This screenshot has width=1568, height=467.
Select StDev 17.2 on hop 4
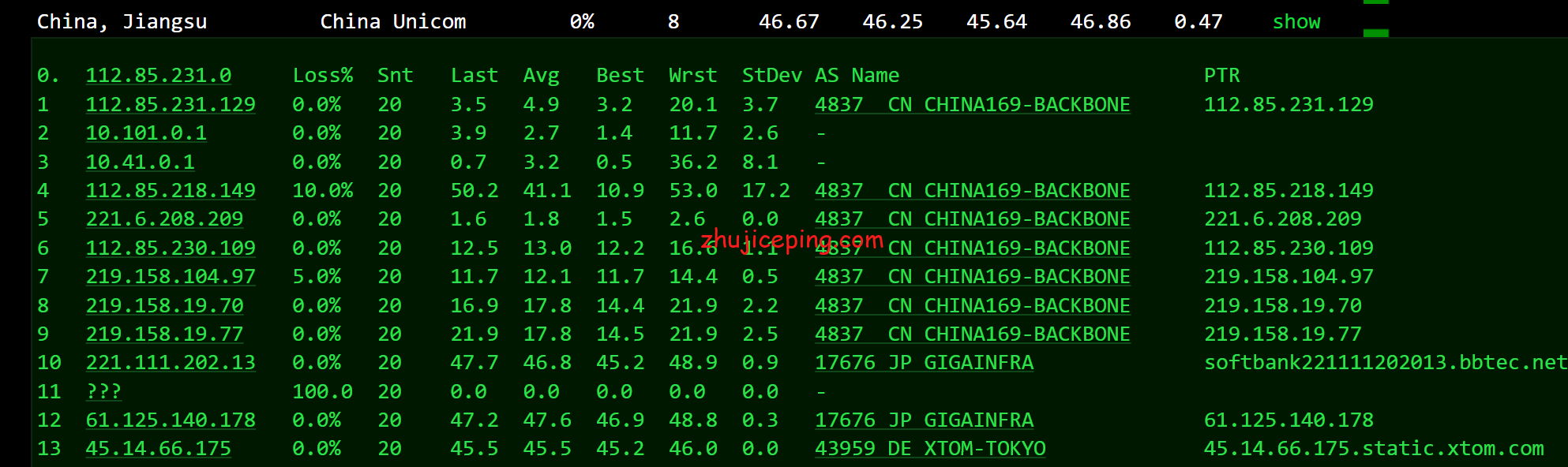(x=767, y=191)
